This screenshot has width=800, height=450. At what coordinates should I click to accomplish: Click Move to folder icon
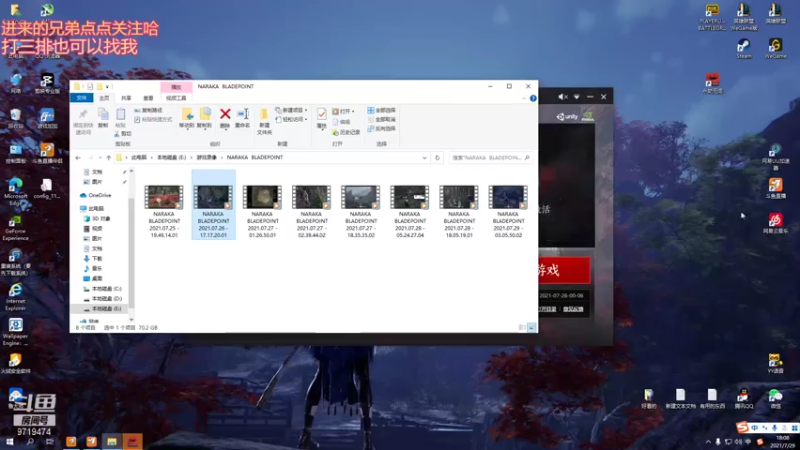(x=187, y=117)
